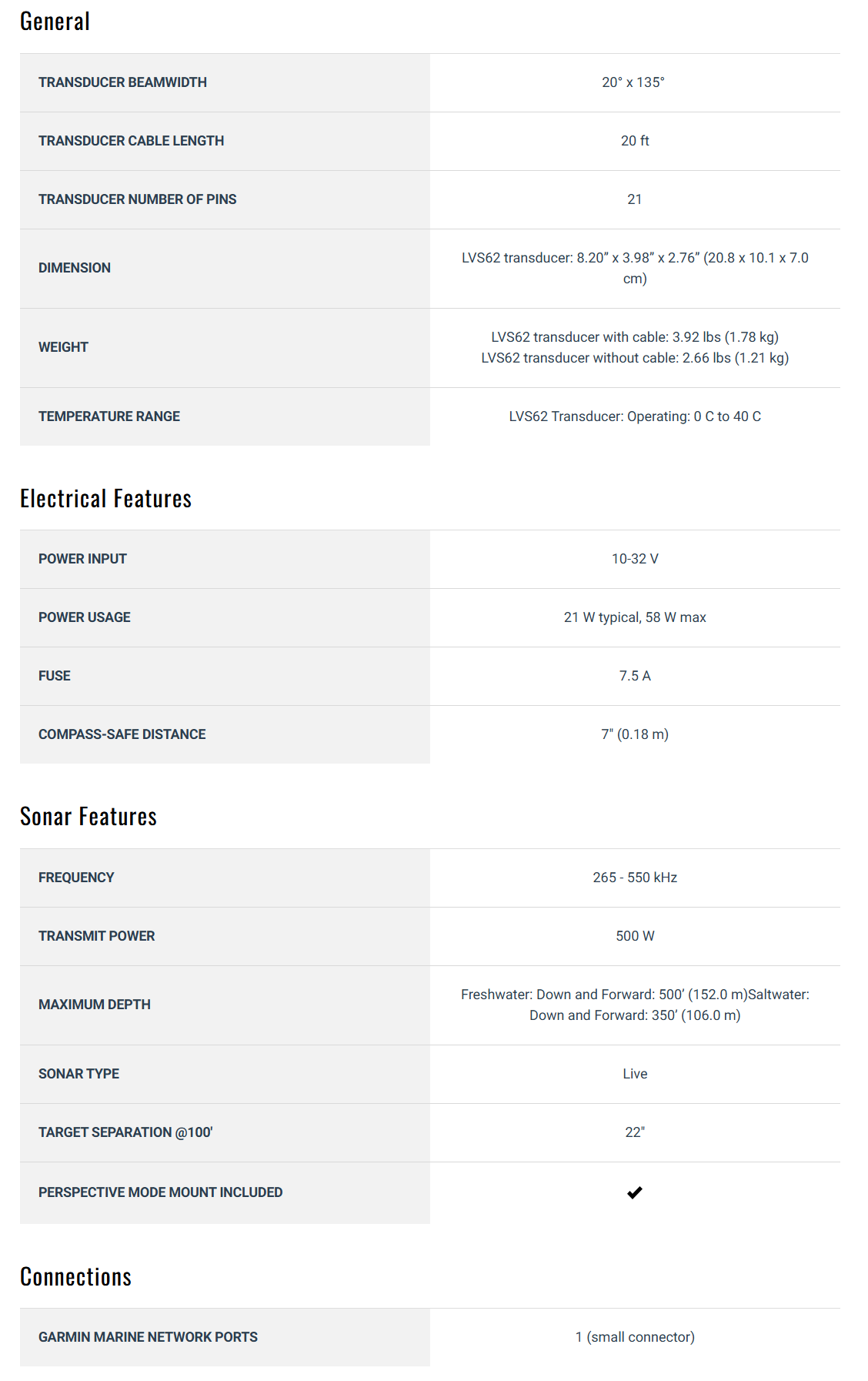
Task: Click the LVS62 transducer dimension value
Action: click(x=635, y=268)
